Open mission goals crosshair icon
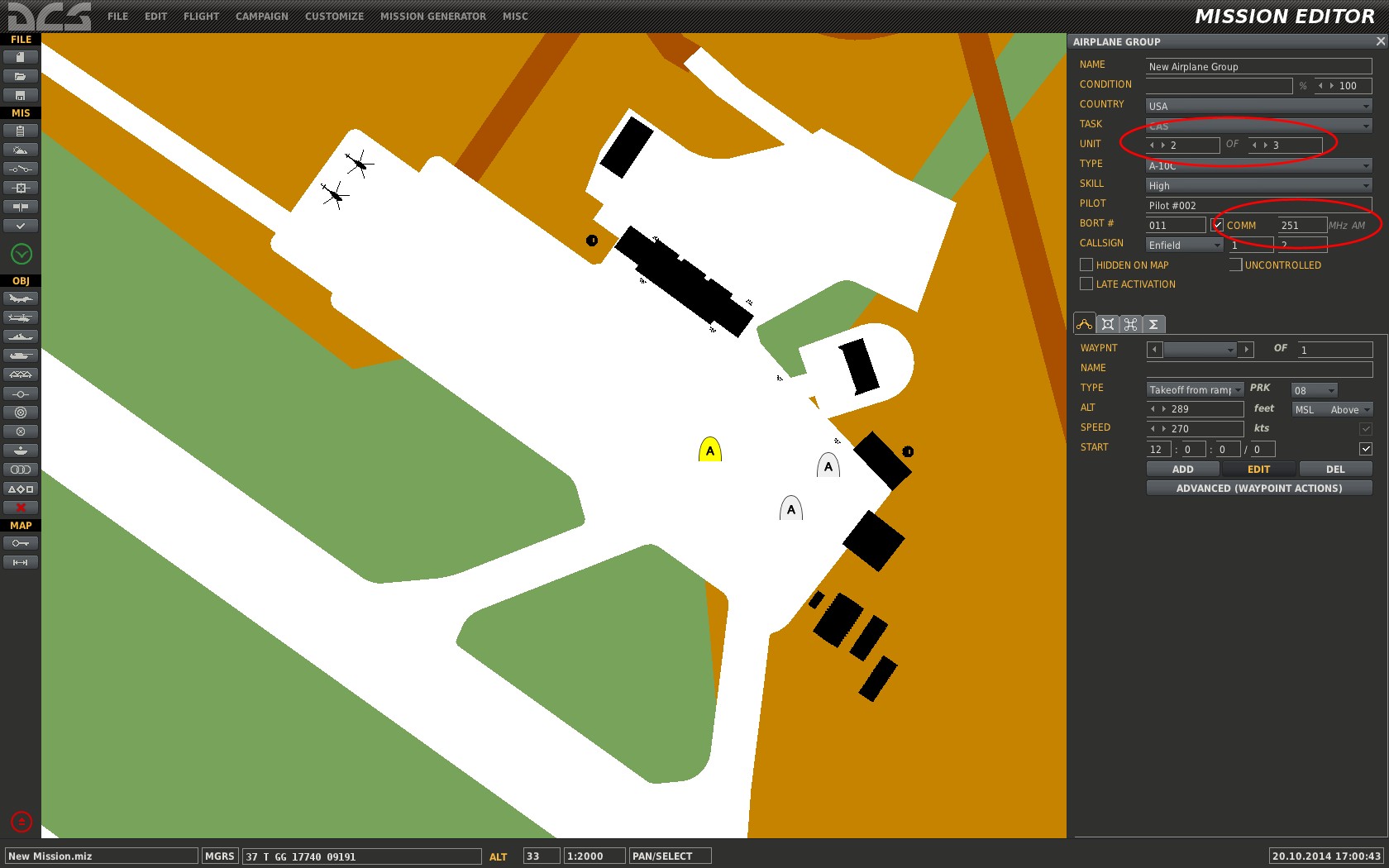This screenshot has width=1389, height=868. point(21,188)
